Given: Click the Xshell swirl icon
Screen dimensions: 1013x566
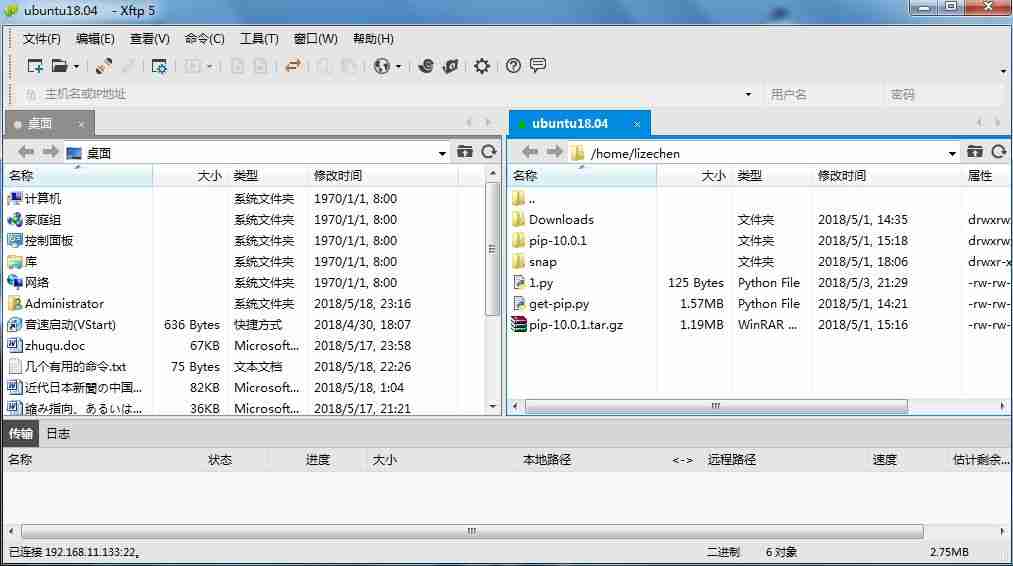Looking at the screenshot, I should 426,66.
